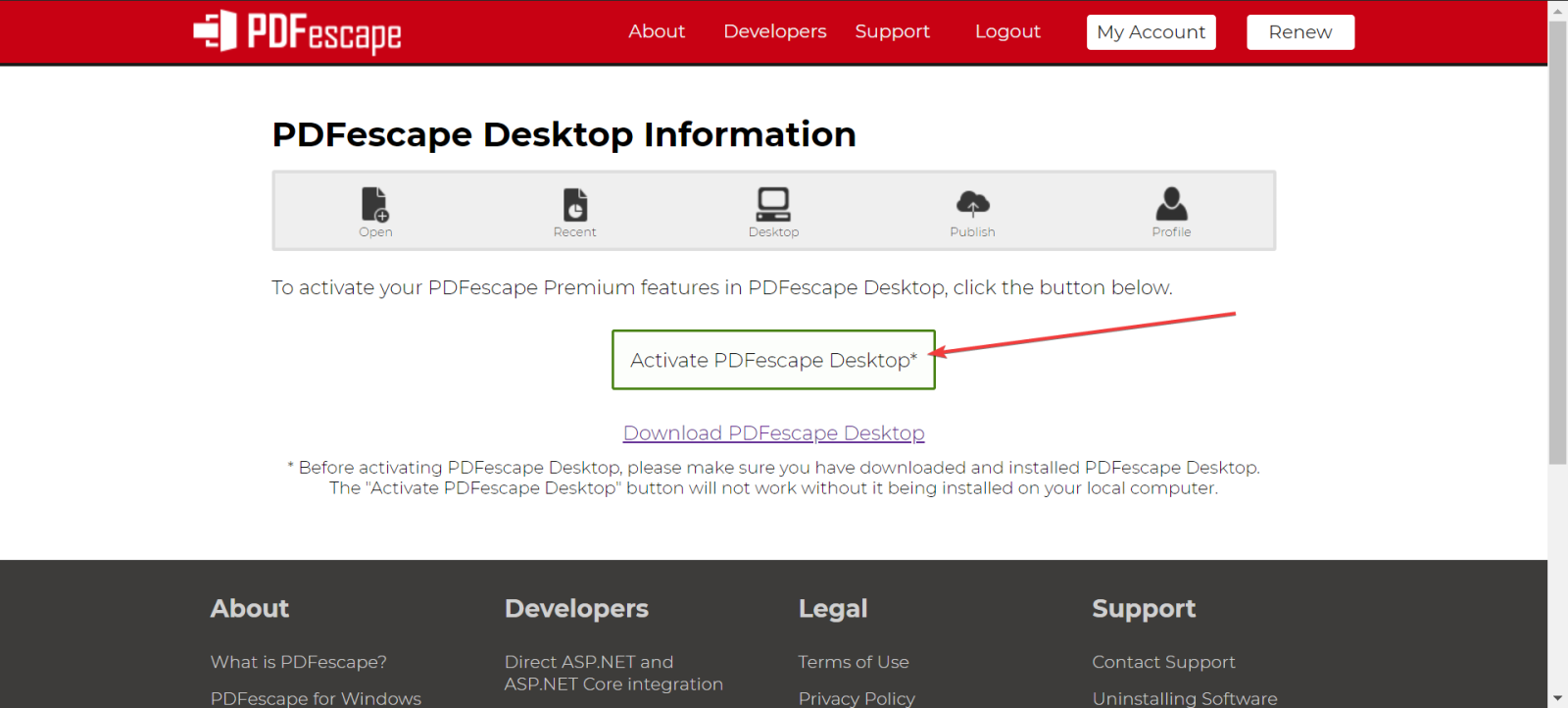This screenshot has height=708, width=1568.
Task: Open the What is PDFescape? footer link
Action: [299, 662]
